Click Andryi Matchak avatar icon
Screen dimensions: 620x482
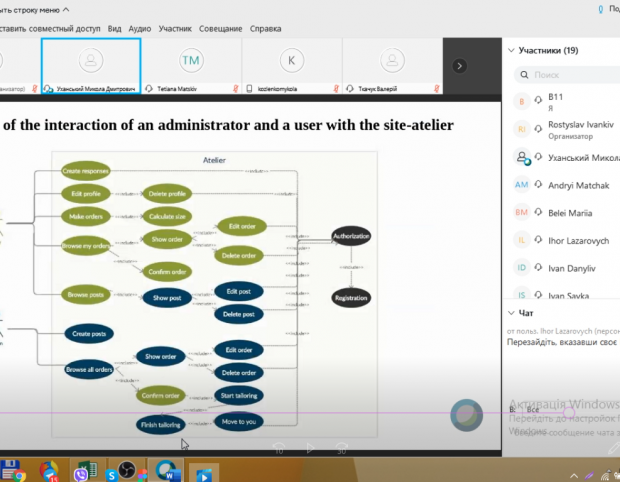522,185
